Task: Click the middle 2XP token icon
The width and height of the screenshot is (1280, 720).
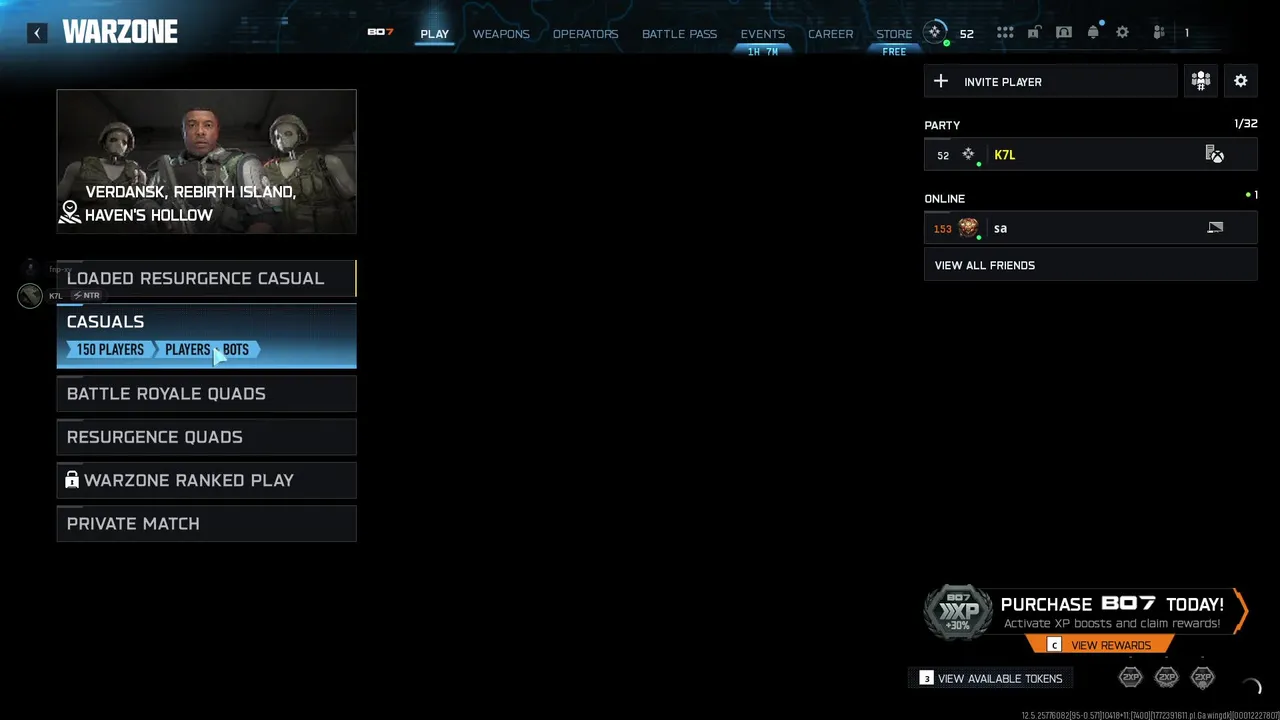Action: point(1166,678)
